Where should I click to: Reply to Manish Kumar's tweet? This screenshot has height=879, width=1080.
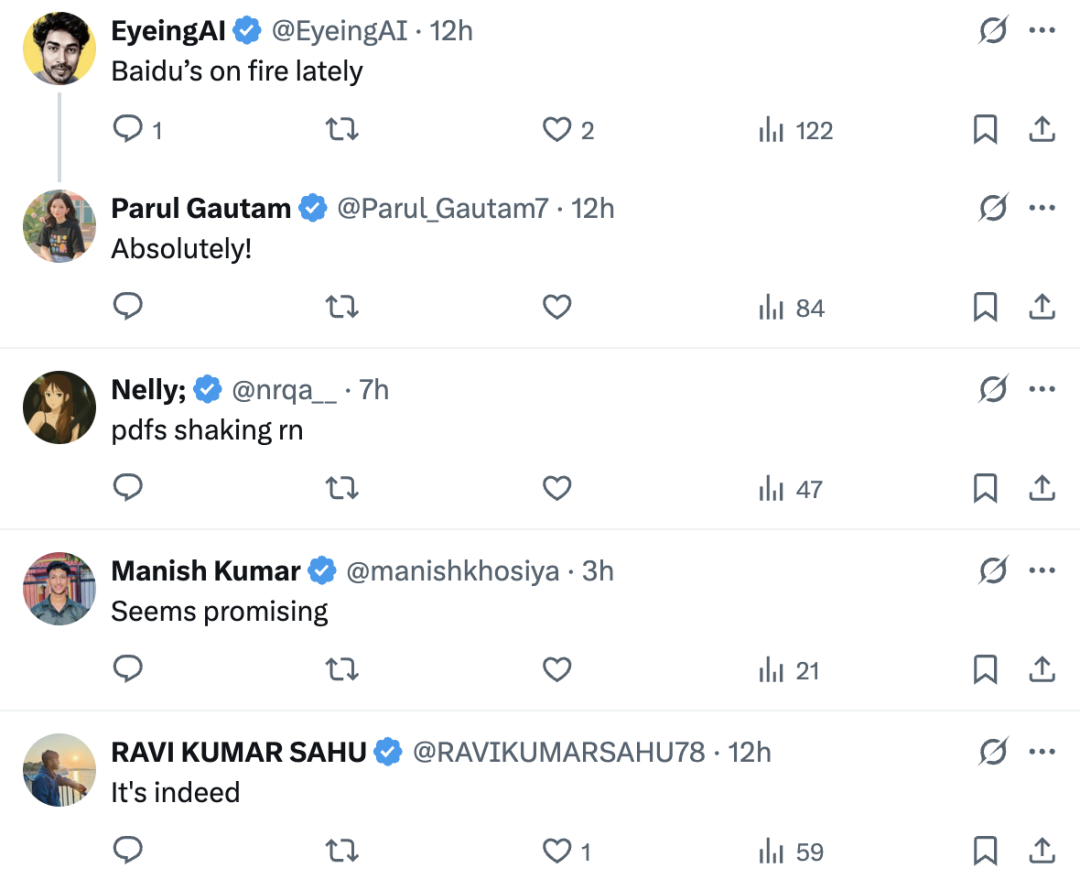coord(128,669)
